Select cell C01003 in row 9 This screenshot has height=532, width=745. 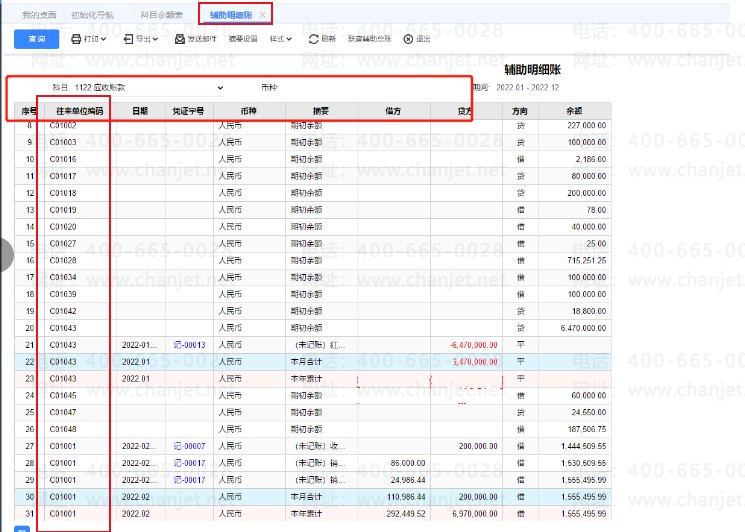click(x=63, y=142)
